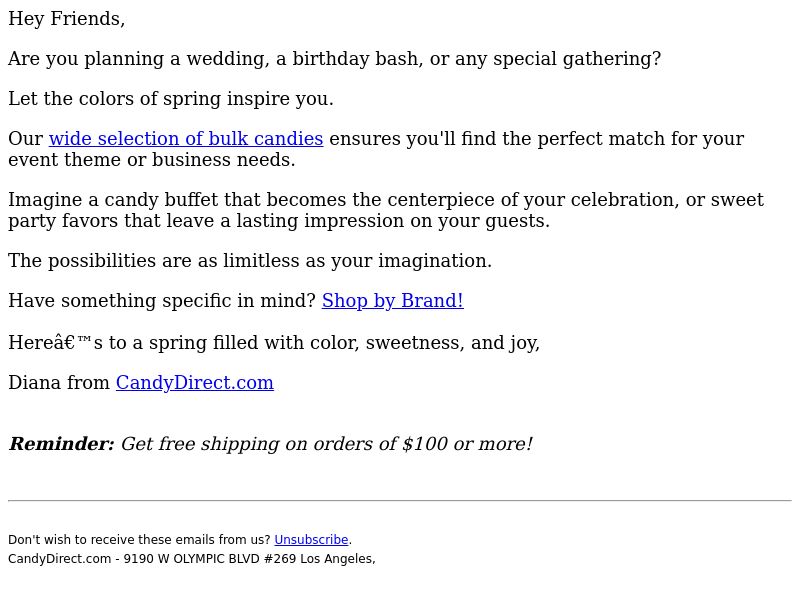Click the word Our before the candies link
800x600 pixels.
click(x=26, y=139)
